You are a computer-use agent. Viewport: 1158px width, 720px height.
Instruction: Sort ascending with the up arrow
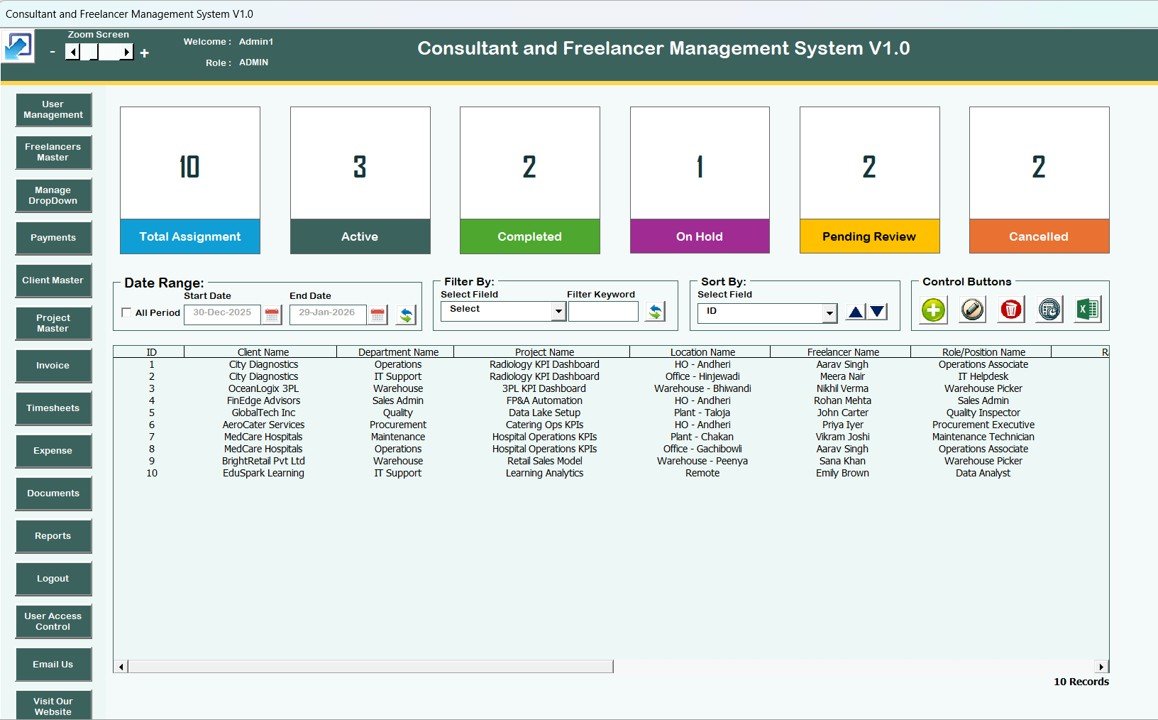tap(855, 312)
